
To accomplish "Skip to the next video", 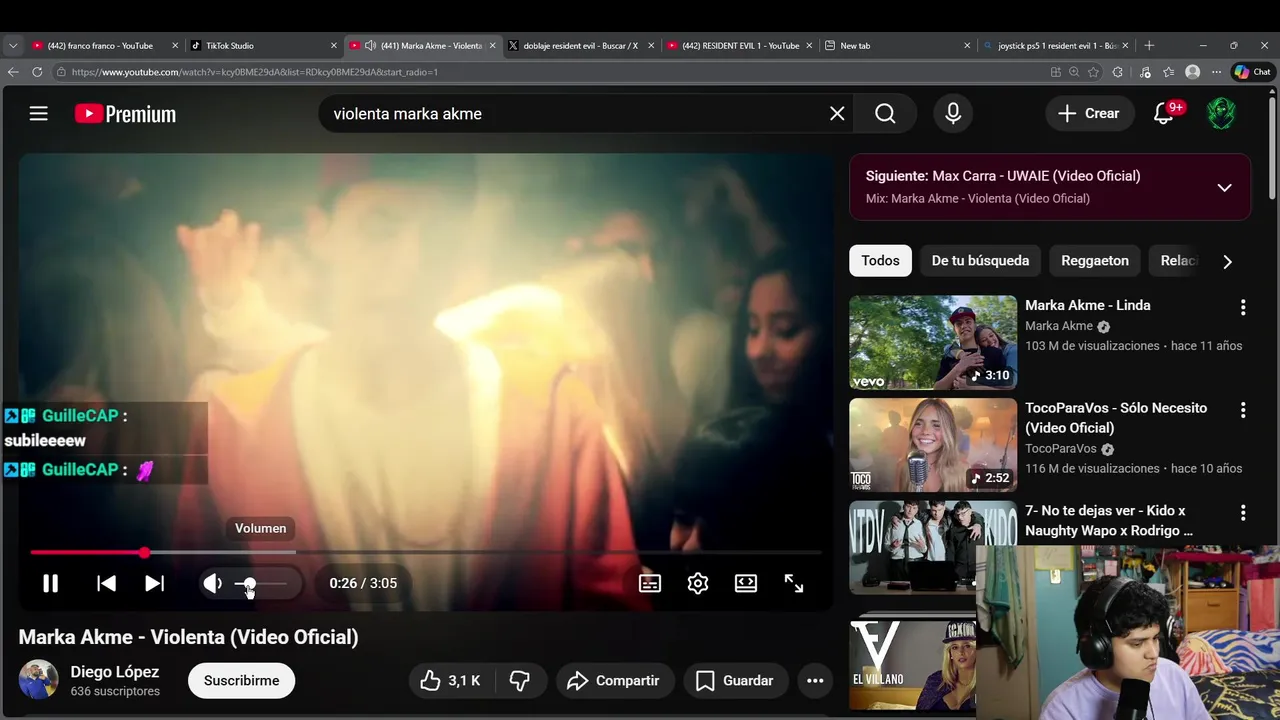I will coord(154,583).
